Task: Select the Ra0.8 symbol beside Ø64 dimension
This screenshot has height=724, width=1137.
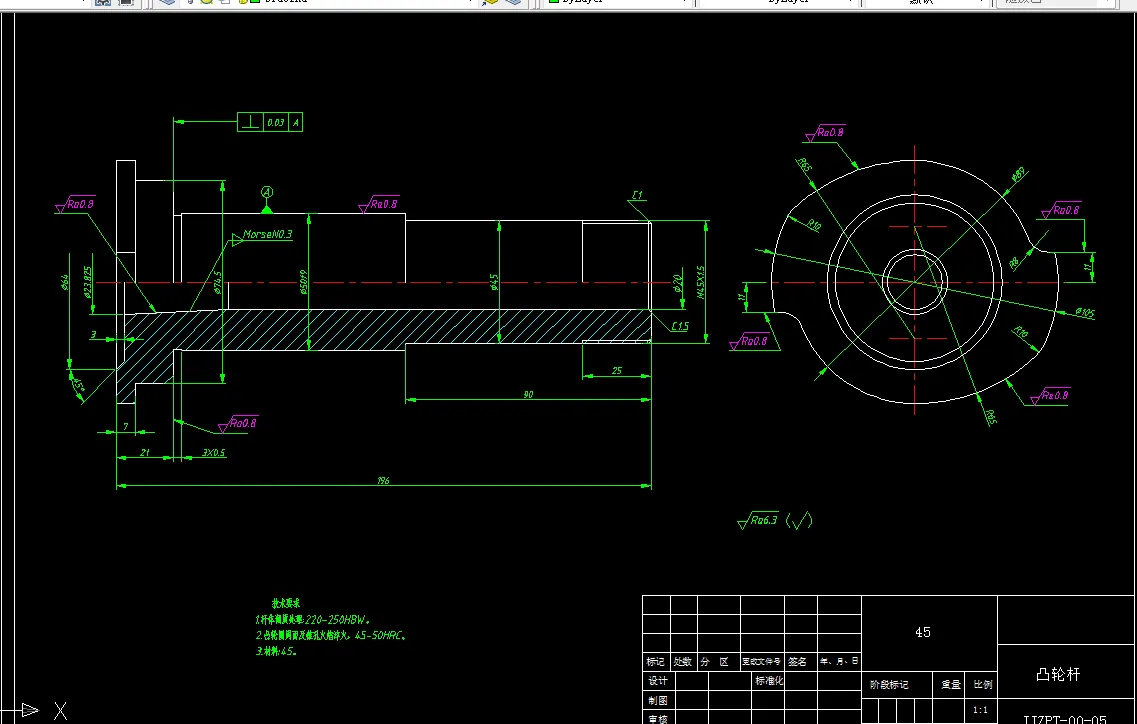Action: click(x=75, y=205)
